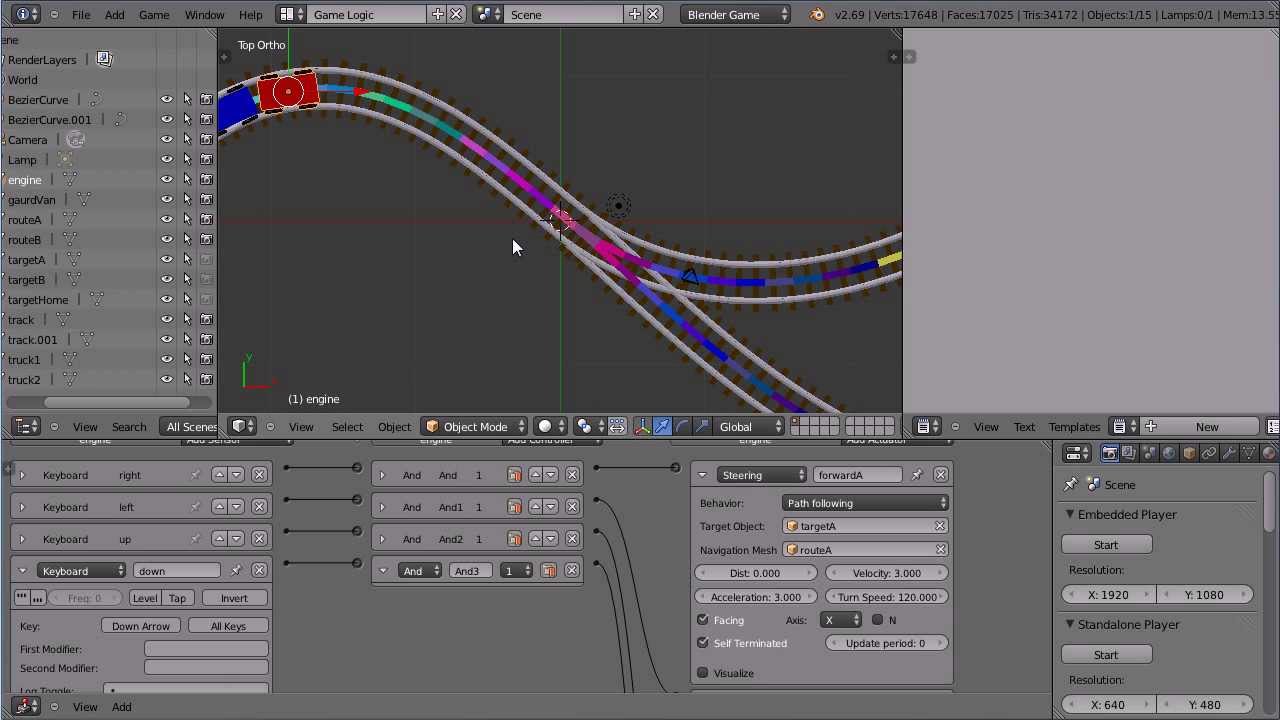Image resolution: width=1280 pixels, height=720 pixels.
Task: Open the Blender Game engine dropdown
Action: pyautogui.click(x=737, y=15)
